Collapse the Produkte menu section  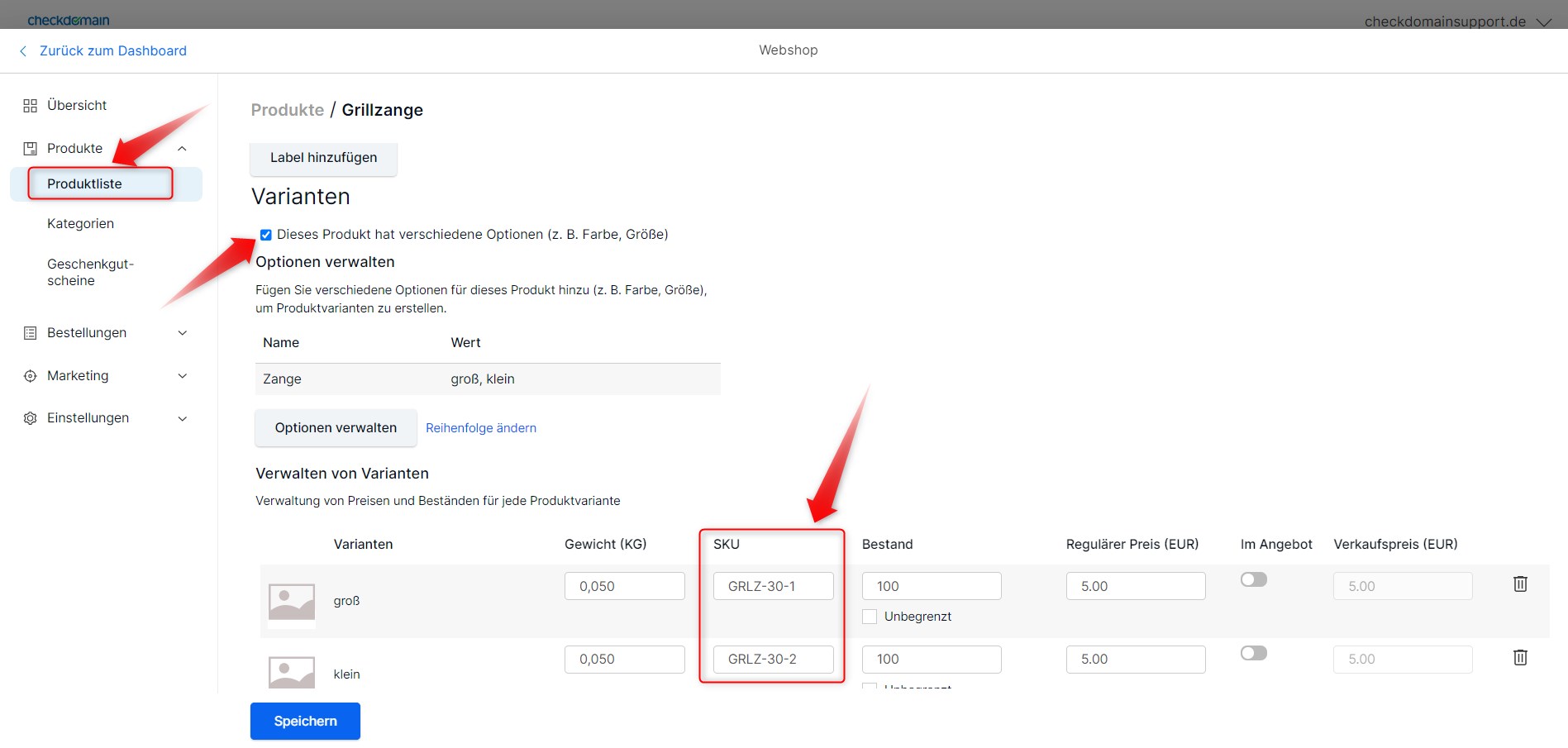183,149
